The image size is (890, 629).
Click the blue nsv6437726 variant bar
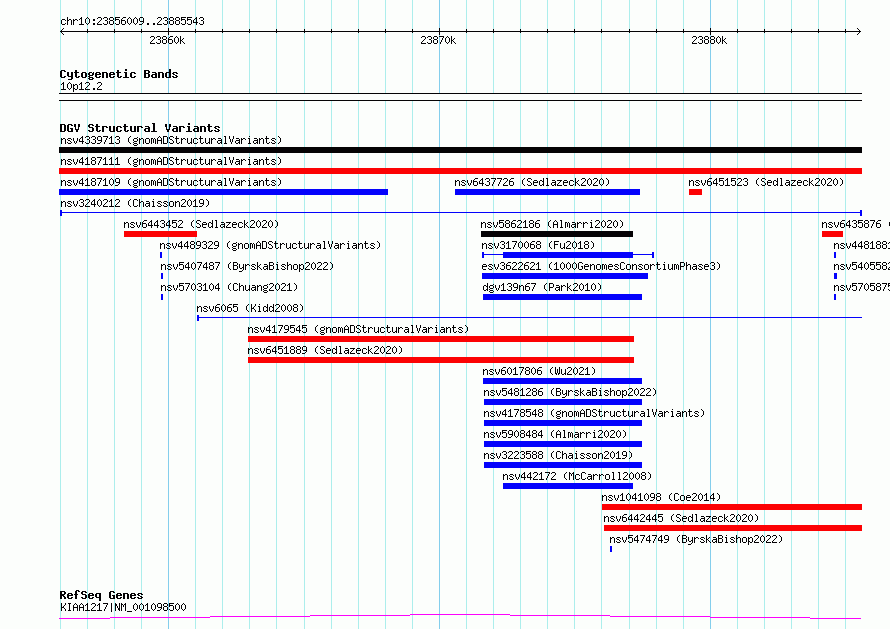pyautogui.click(x=547, y=192)
